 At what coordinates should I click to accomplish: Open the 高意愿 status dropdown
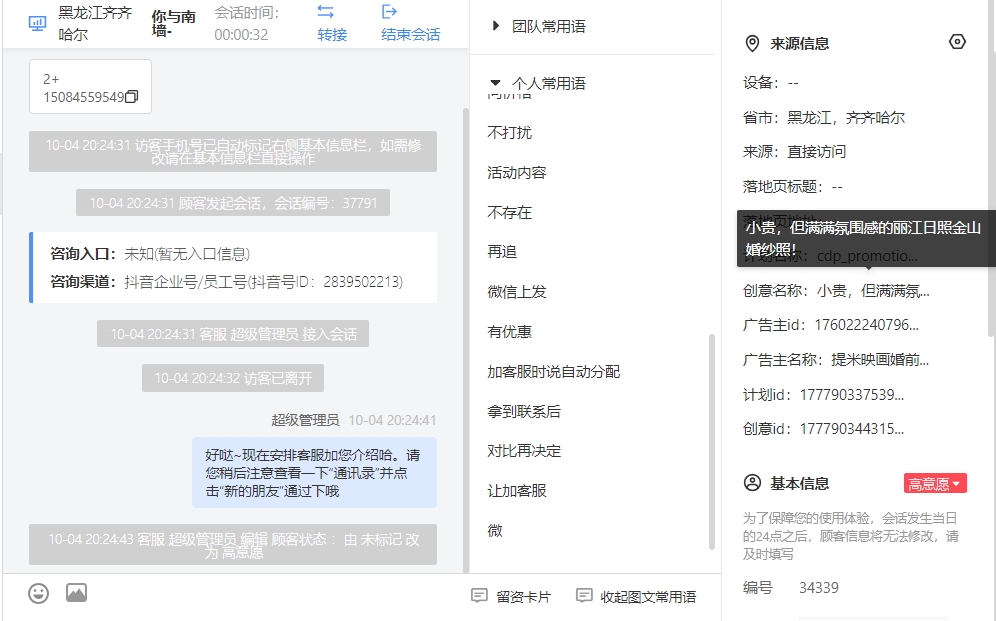coord(935,483)
